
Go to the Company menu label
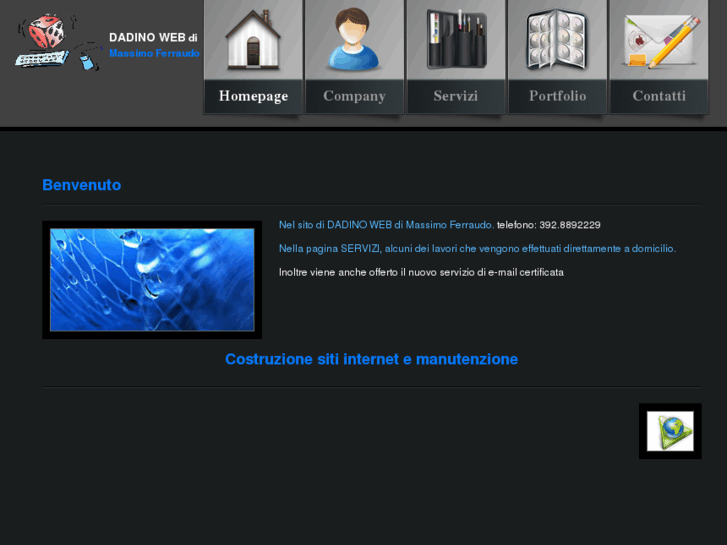click(354, 96)
